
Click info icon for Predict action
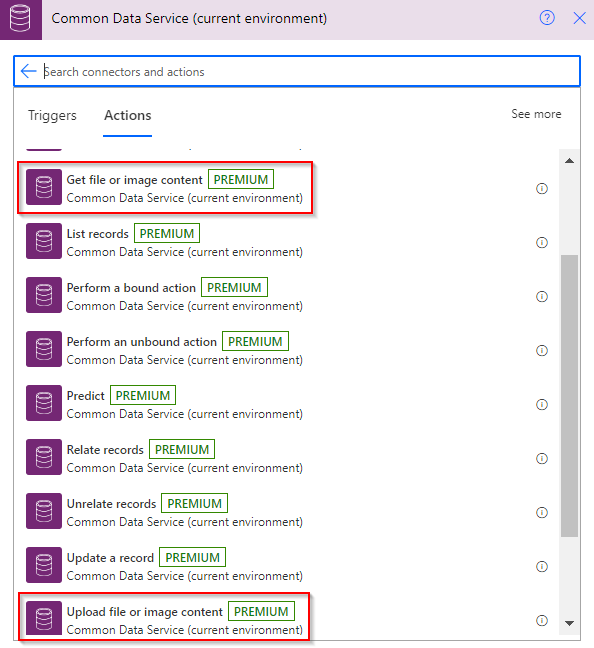pyautogui.click(x=542, y=405)
